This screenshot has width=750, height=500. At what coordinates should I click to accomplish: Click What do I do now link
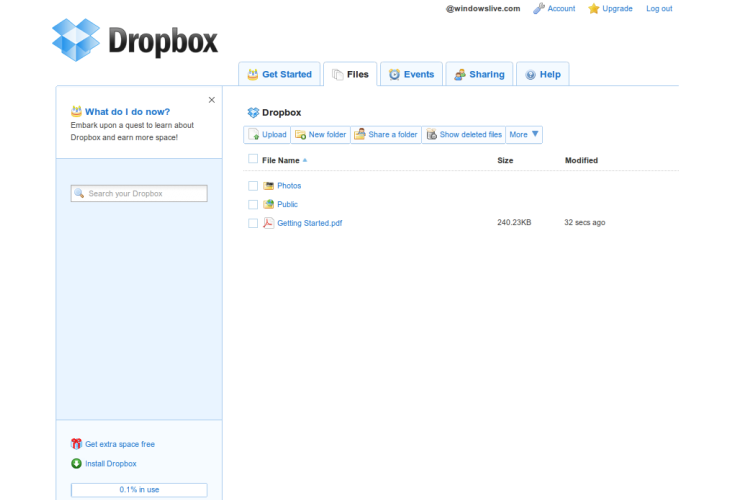[127, 111]
